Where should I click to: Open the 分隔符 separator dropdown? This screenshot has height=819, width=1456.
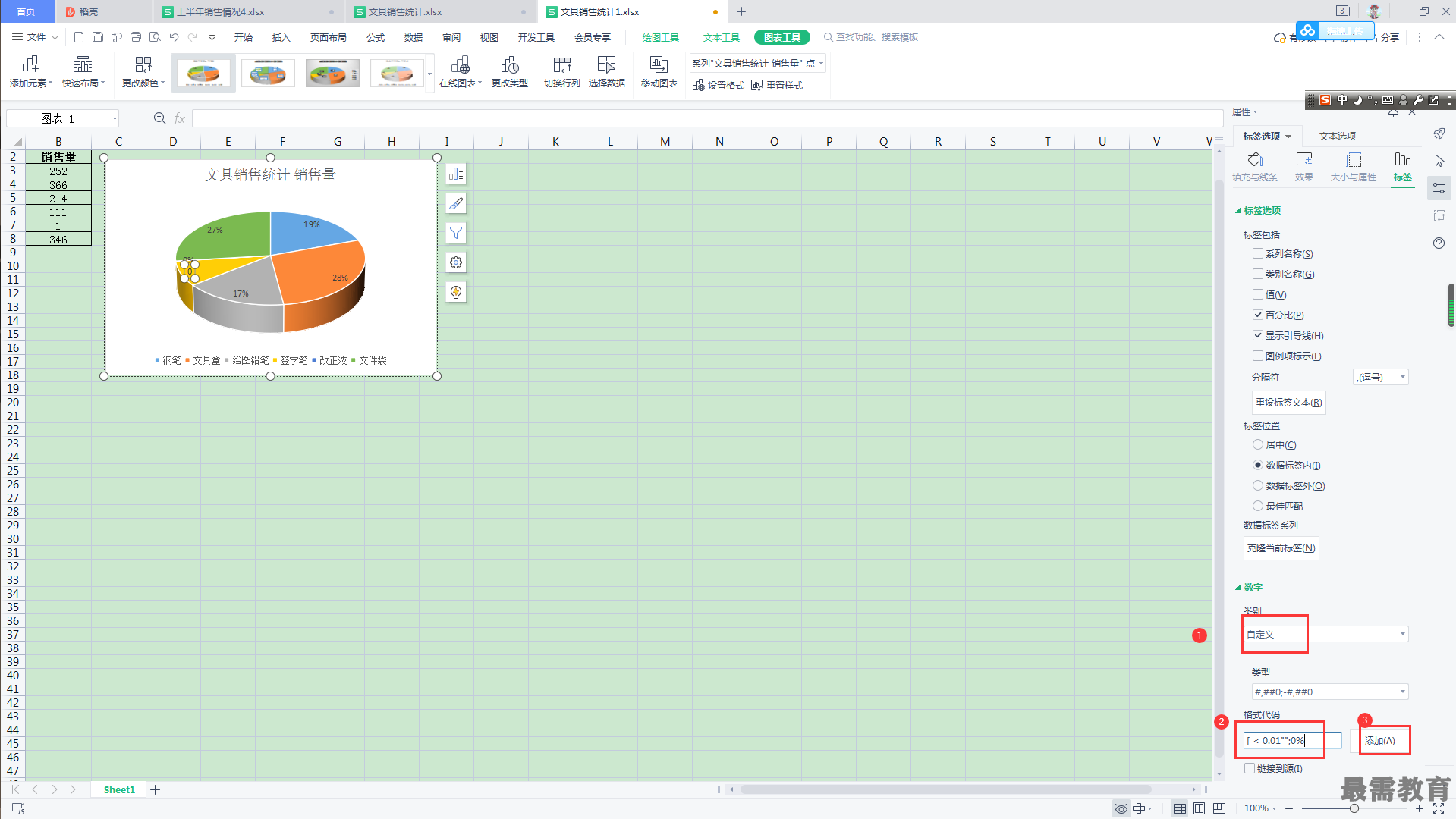pos(1381,377)
